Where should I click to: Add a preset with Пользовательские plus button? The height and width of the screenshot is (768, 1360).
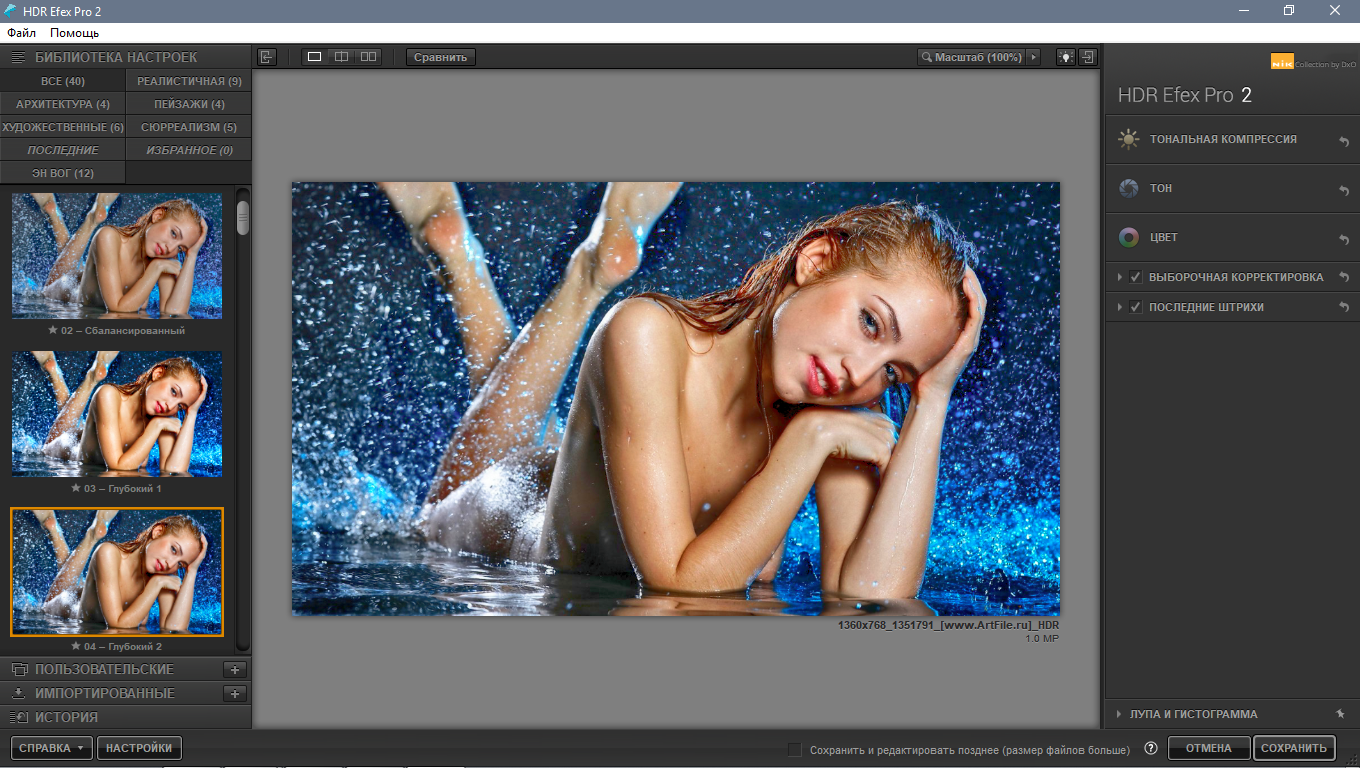pyautogui.click(x=235, y=670)
